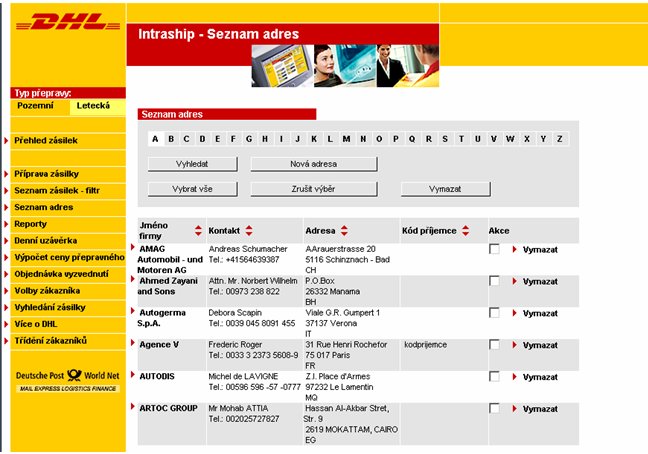
Task: Click the Zrušit výběr button
Action: (314, 189)
